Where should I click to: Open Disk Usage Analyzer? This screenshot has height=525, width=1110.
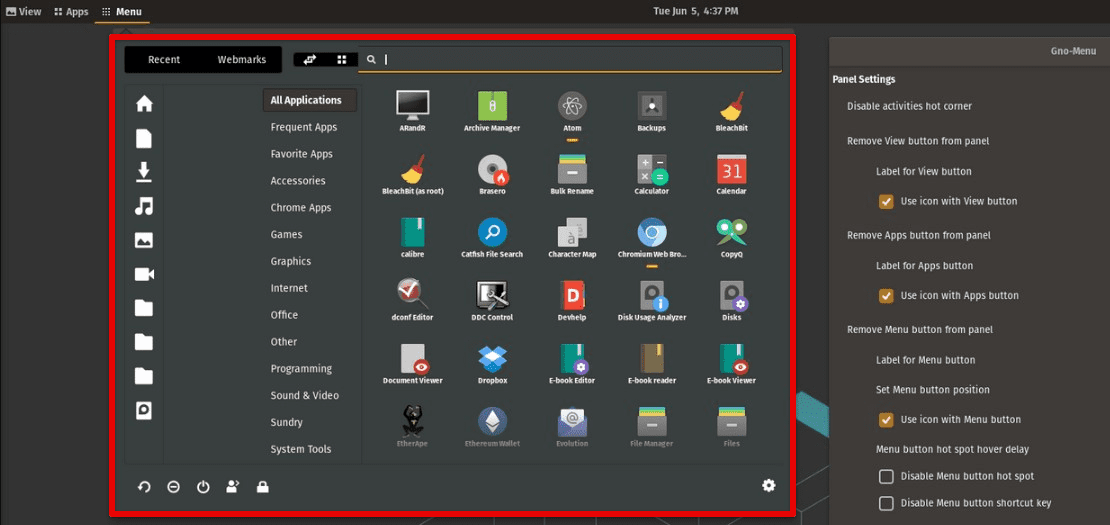[651, 301]
